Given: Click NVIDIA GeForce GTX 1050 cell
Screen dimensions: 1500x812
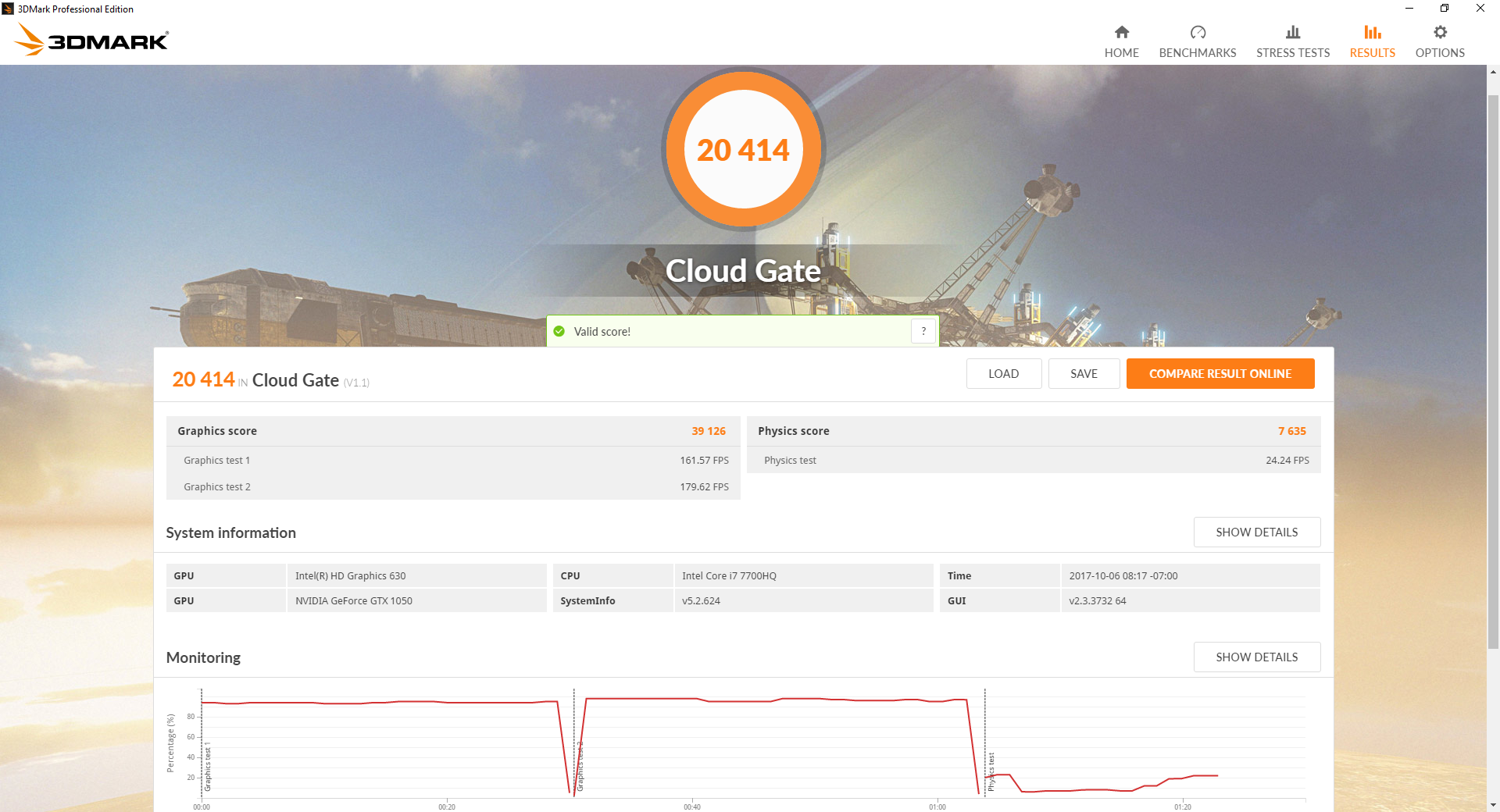Looking at the screenshot, I should (416, 600).
